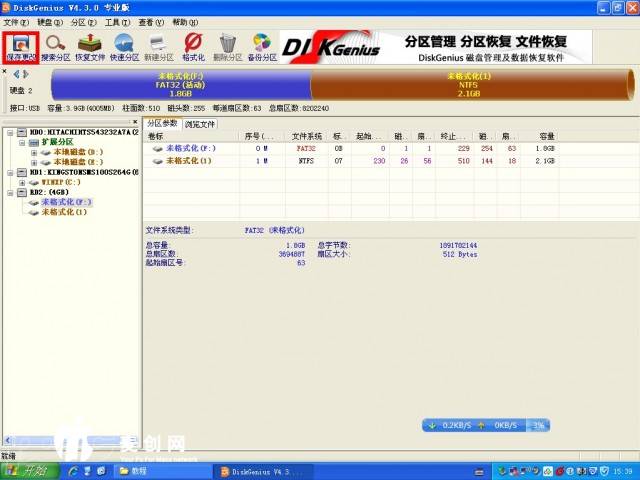Click the orange NTFS partition bar

(472, 85)
